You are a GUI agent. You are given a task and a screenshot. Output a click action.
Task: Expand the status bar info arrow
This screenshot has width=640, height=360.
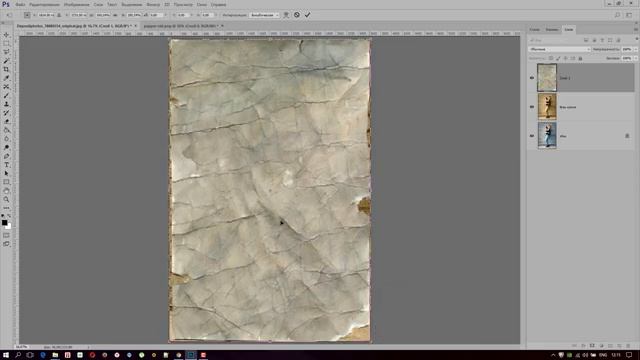click(x=89, y=347)
